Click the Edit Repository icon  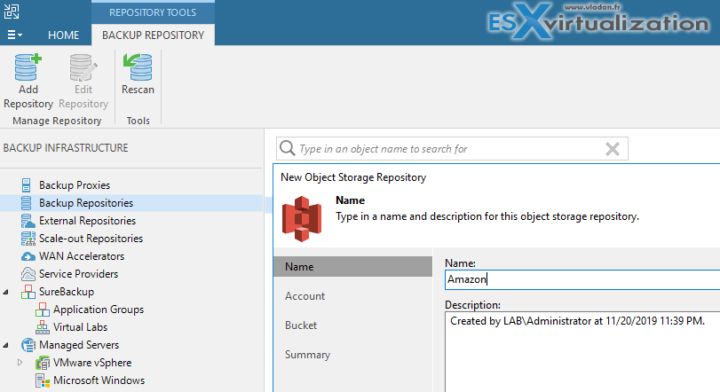pos(83,67)
